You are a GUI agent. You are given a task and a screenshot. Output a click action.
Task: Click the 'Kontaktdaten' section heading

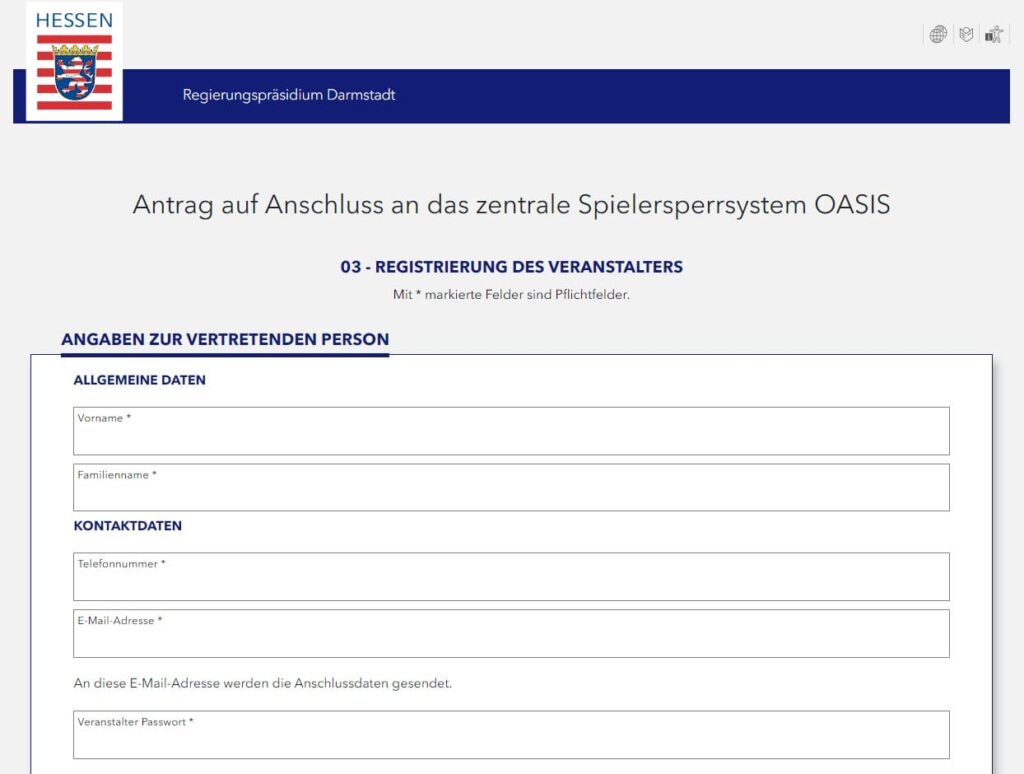point(127,526)
